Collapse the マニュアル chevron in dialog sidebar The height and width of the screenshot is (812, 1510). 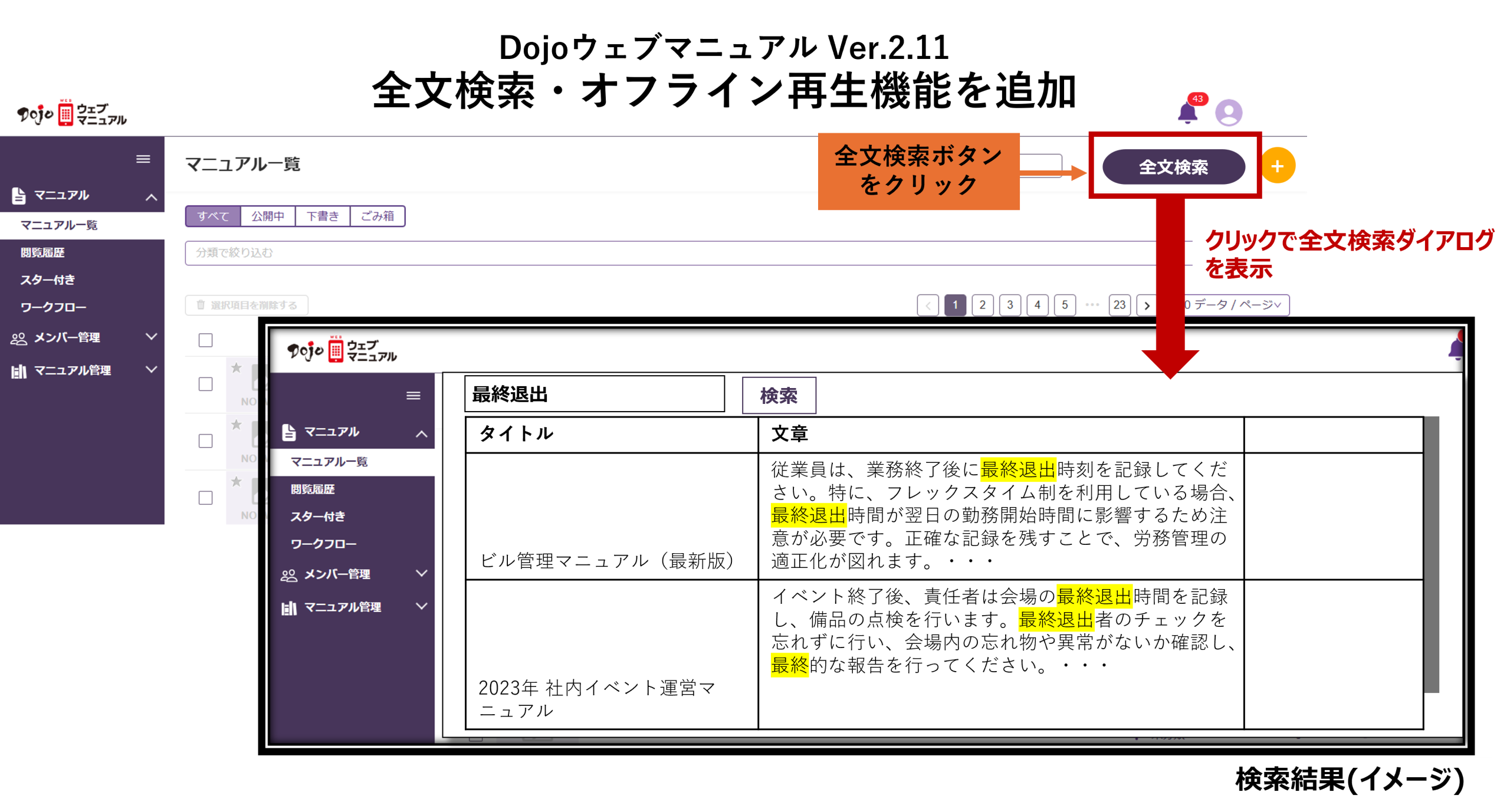pos(421,433)
